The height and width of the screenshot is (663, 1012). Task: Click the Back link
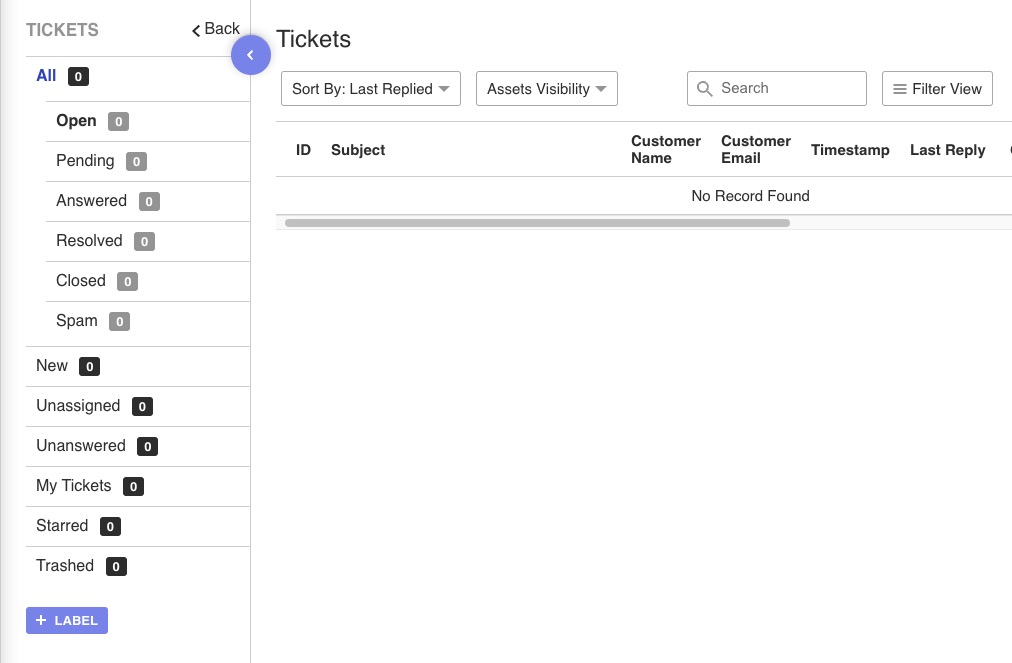(215, 29)
